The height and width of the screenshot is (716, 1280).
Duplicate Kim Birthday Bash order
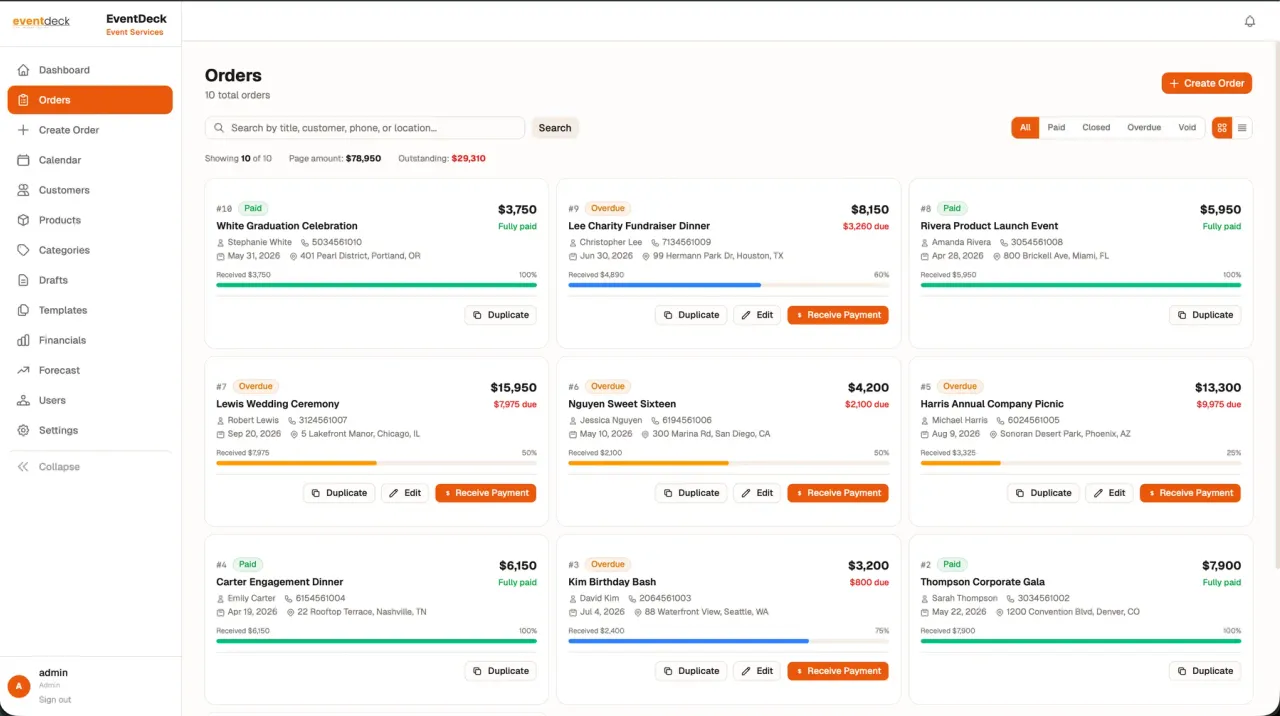691,671
